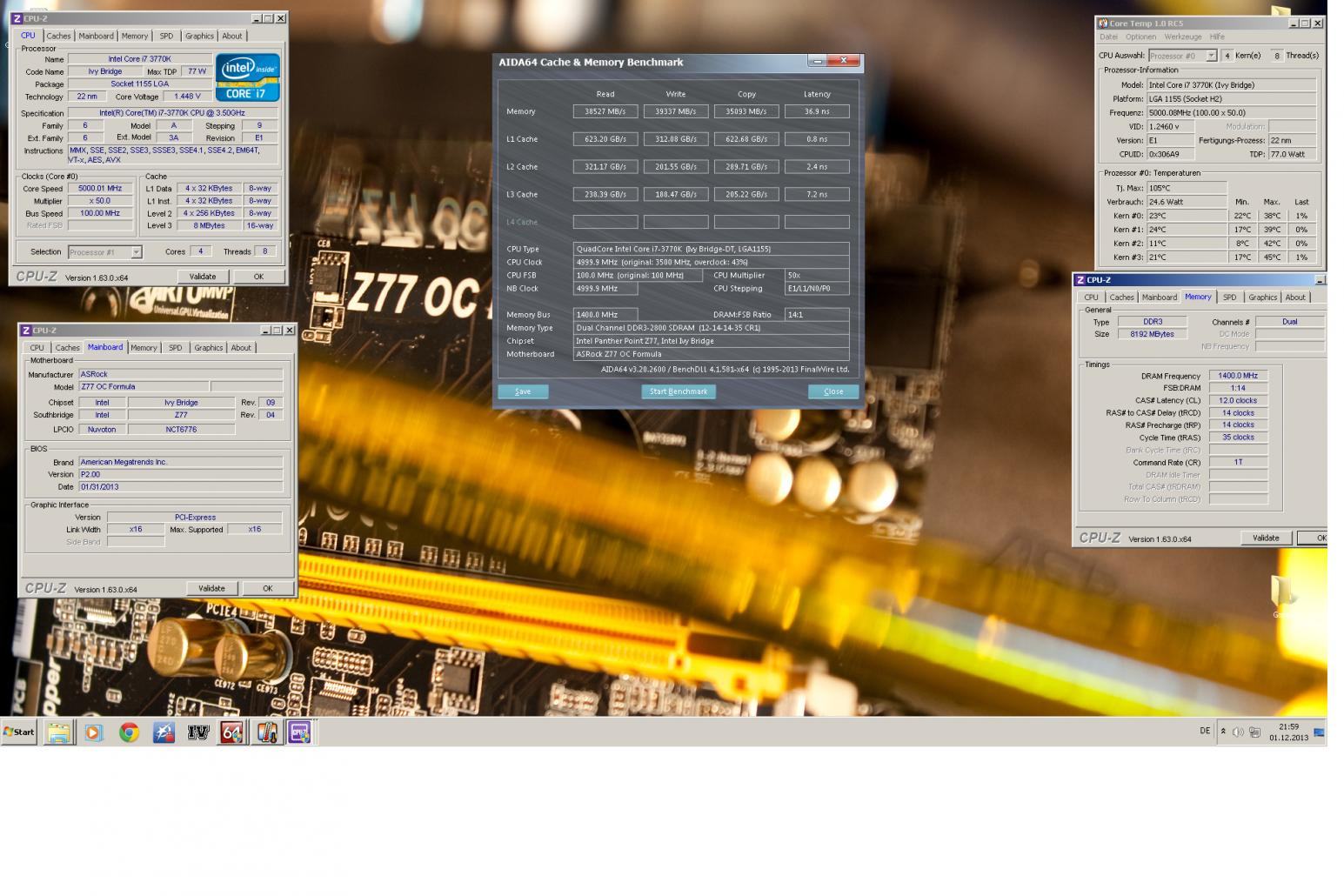Minimize the AIDA64 benchmark window
Screen dimensions: 1344x896
pos(818,61)
